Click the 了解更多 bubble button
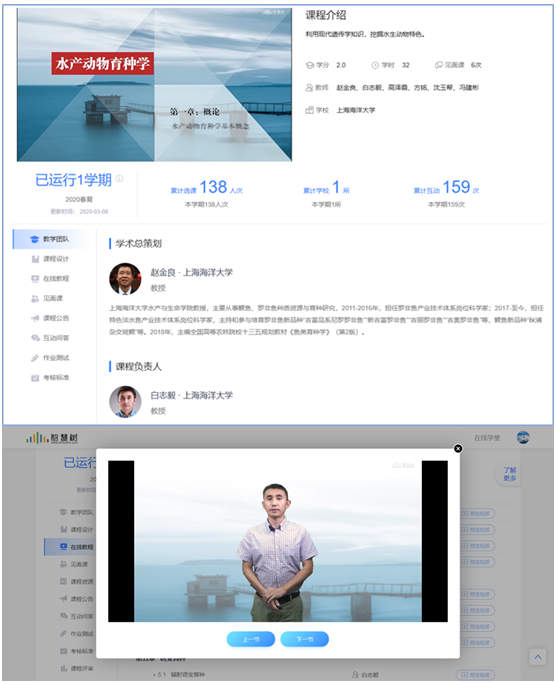 click(509, 474)
